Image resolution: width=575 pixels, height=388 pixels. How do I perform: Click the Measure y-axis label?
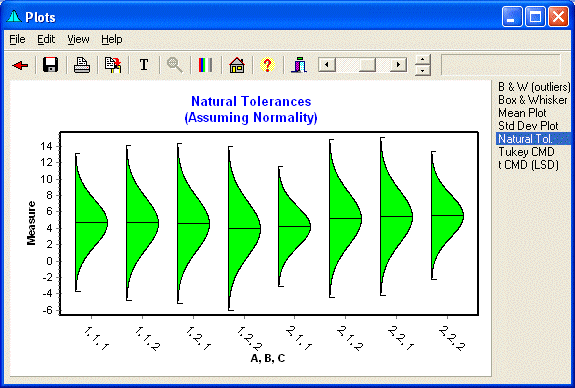tap(31, 223)
